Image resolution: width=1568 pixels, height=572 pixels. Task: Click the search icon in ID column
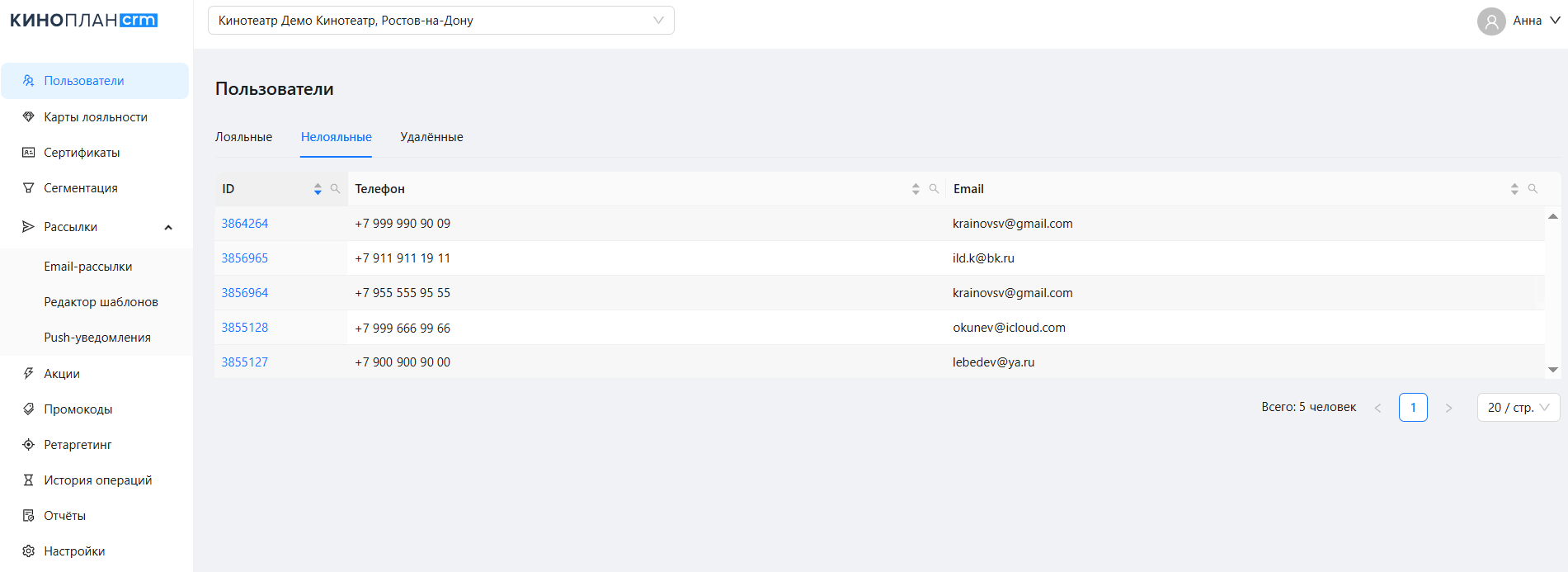coord(335,189)
